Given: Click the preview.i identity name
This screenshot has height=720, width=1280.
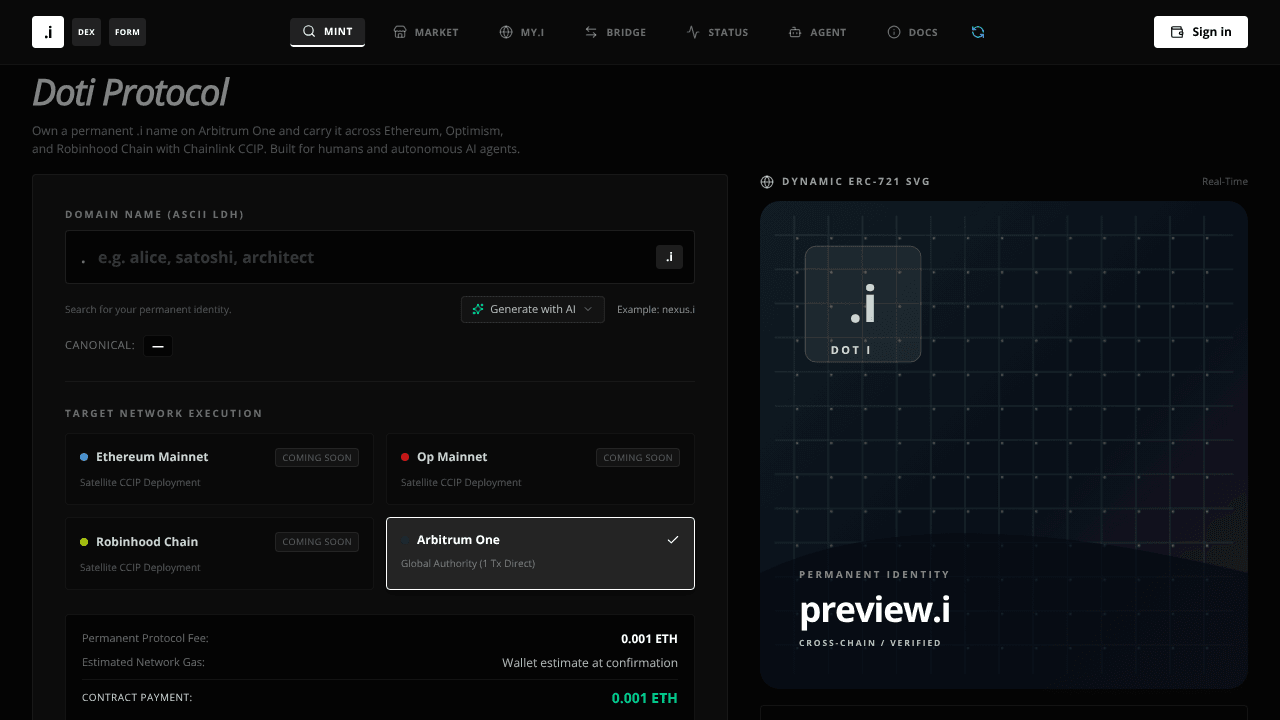Looking at the screenshot, I should click(x=875, y=610).
